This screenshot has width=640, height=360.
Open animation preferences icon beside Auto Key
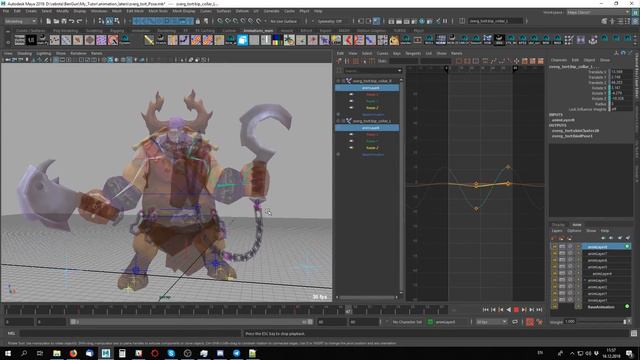[540, 322]
